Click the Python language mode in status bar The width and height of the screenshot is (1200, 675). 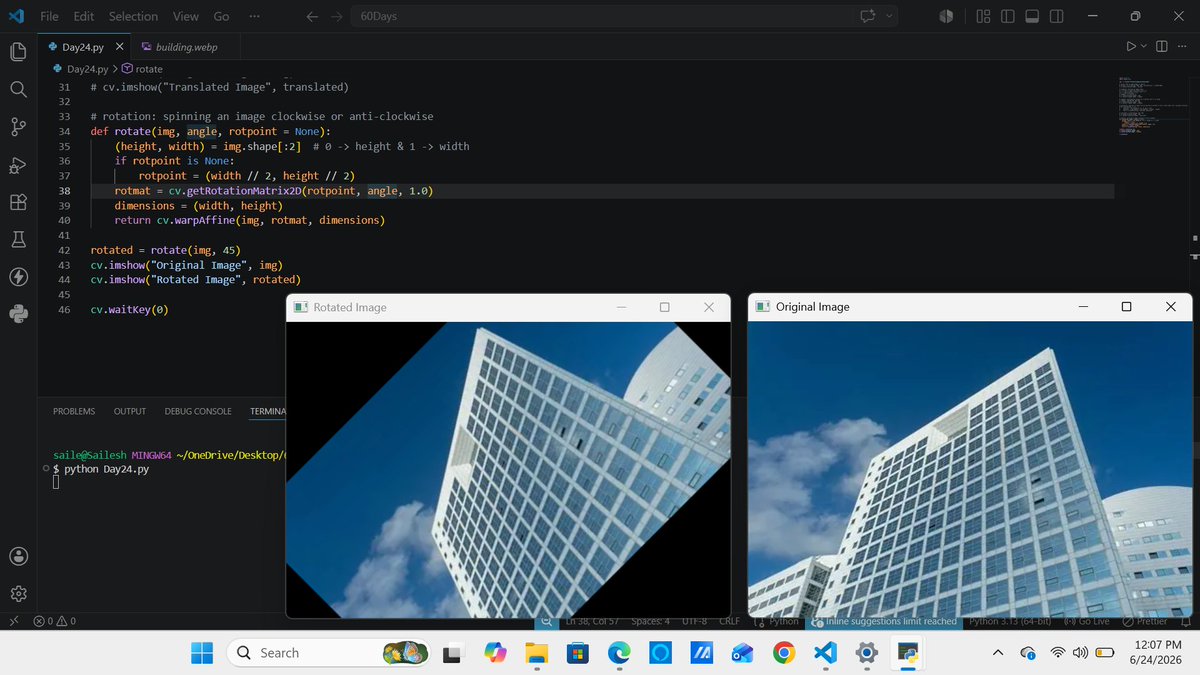(784, 621)
